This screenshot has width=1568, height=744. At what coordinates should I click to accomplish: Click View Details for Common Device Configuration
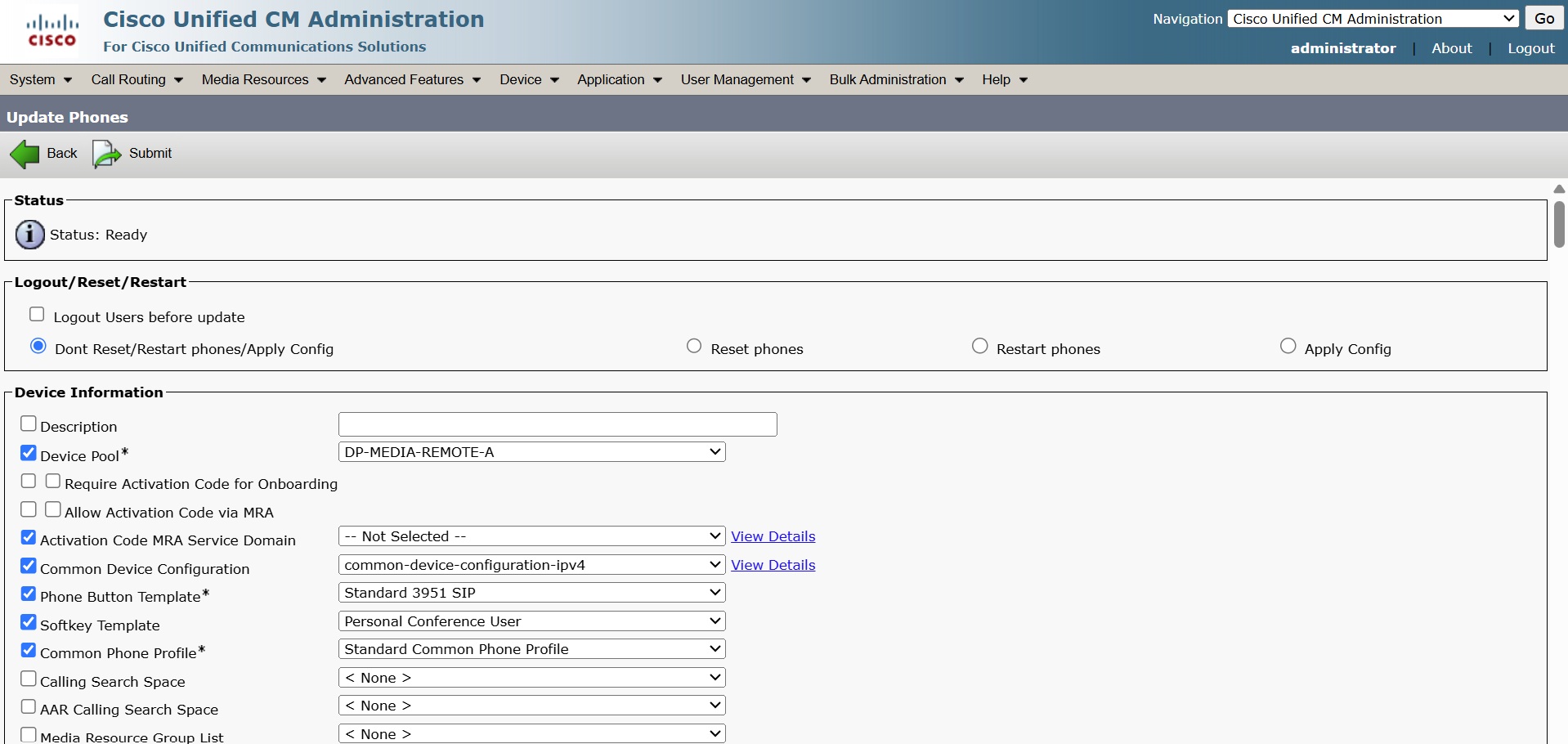[x=773, y=565]
